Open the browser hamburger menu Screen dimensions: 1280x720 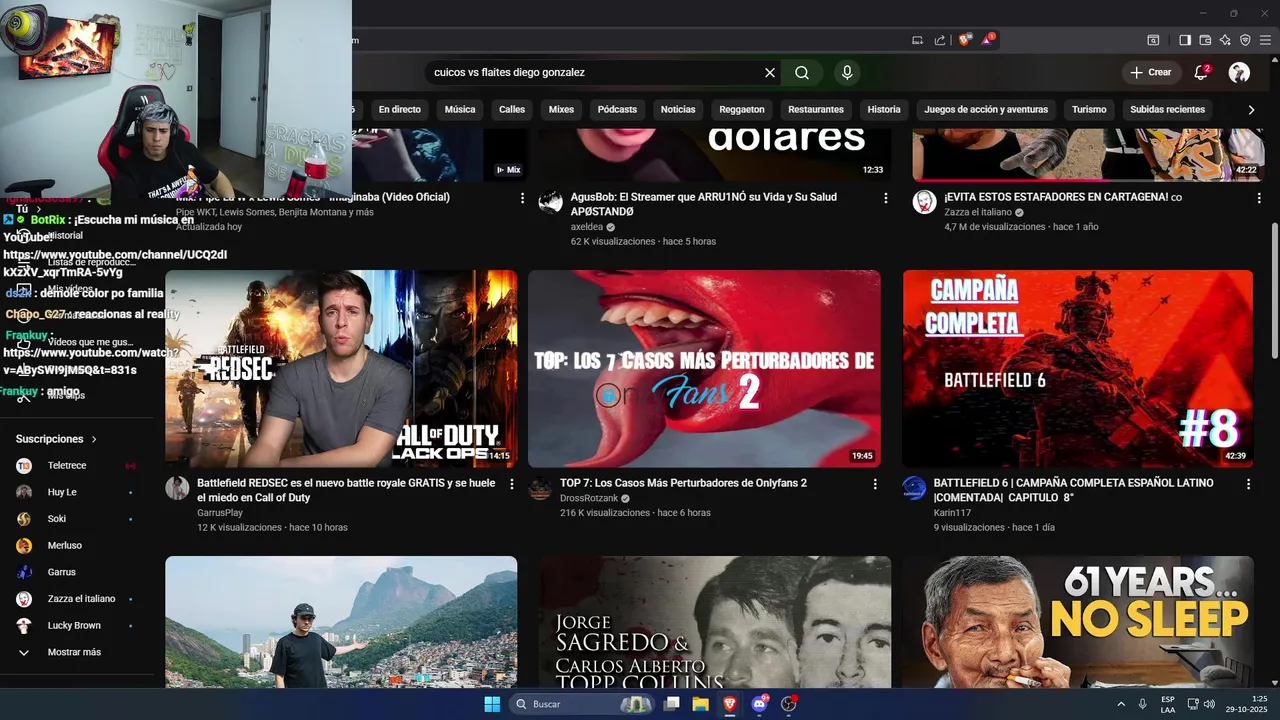coord(1265,40)
